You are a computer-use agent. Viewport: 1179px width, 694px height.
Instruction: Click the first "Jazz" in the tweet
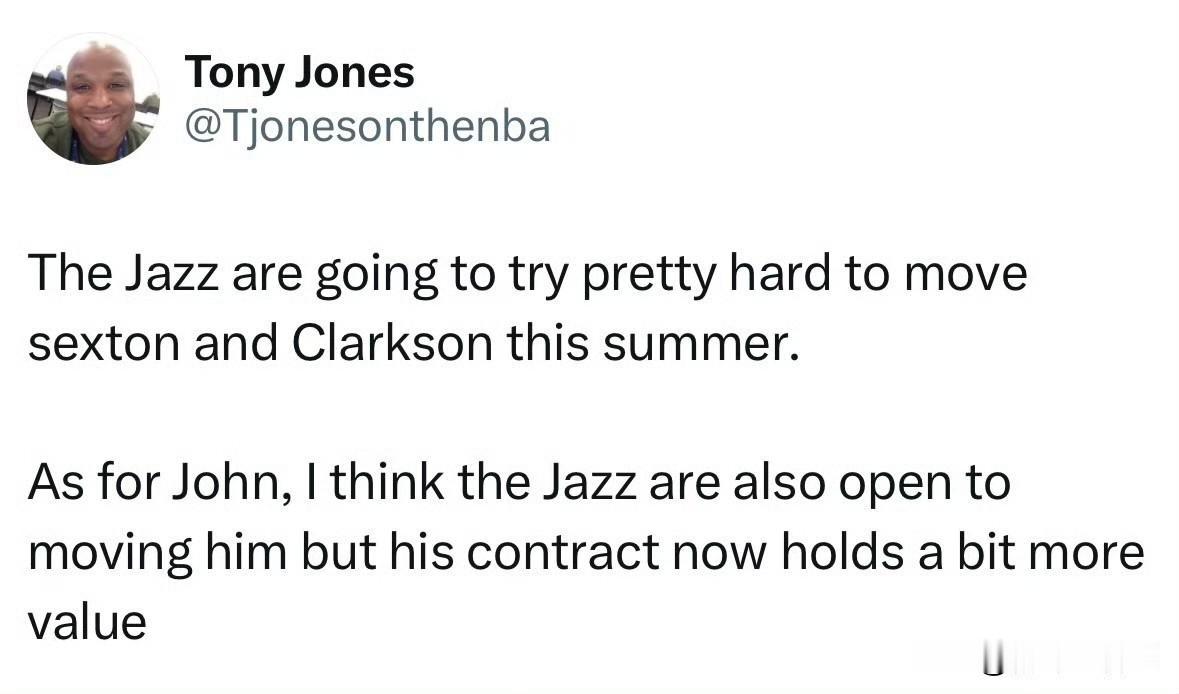(171, 274)
